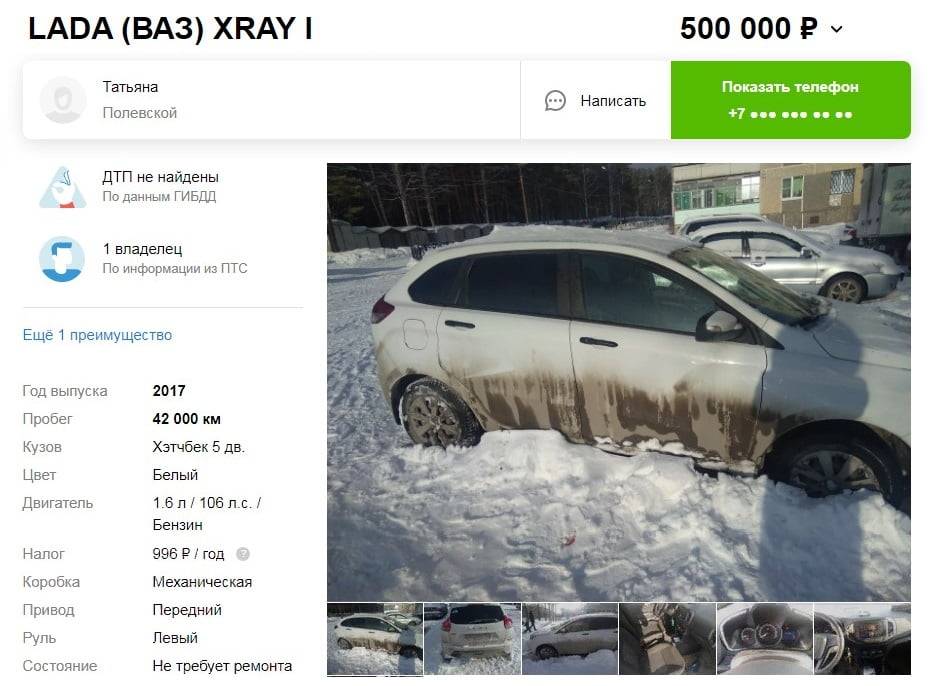The height and width of the screenshot is (686, 946).
Task: Click the LADA (ВАЗ) XRAY I title
Action: coord(171,28)
